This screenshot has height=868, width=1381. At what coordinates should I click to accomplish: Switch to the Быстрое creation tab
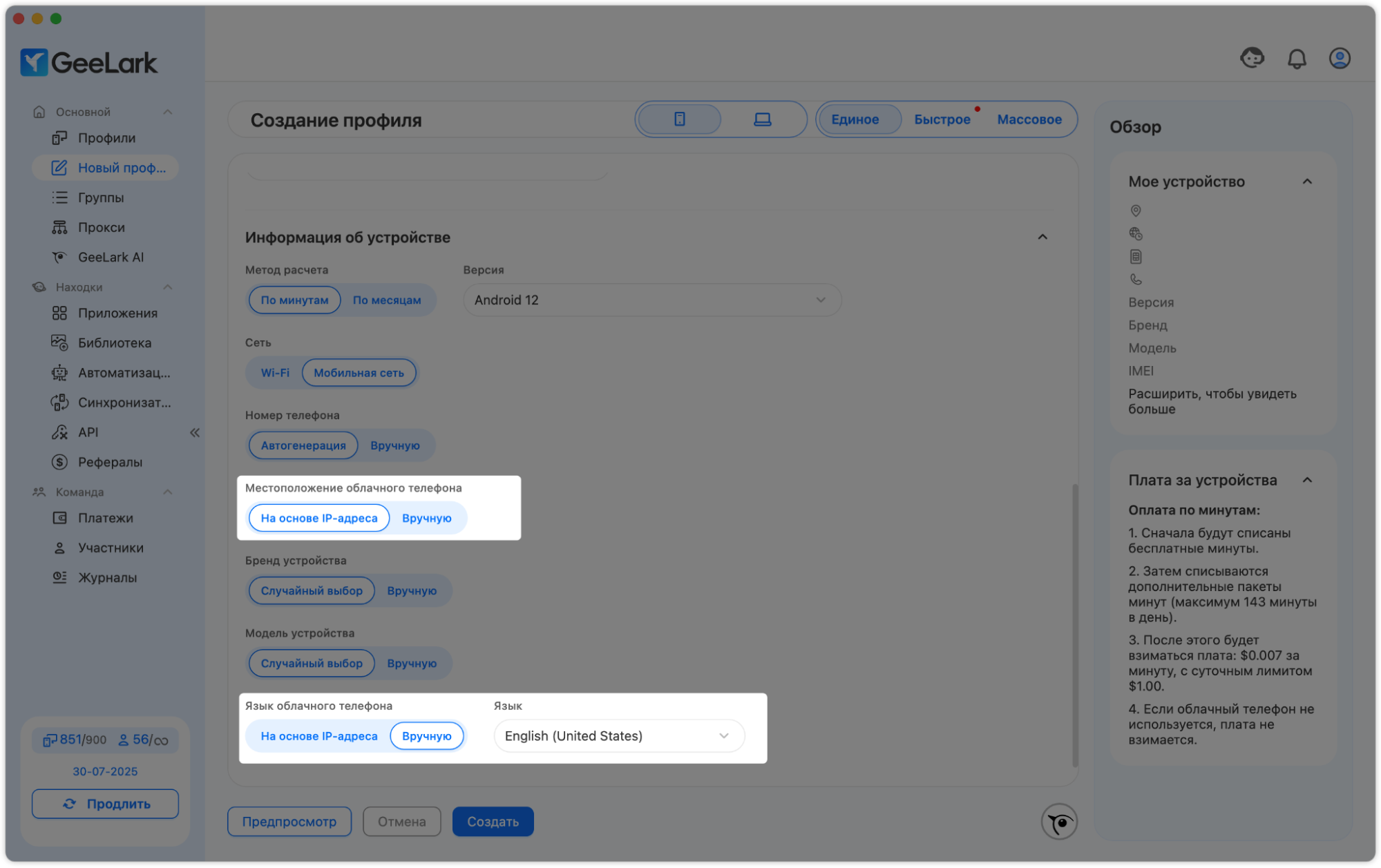pyautogui.click(x=942, y=119)
